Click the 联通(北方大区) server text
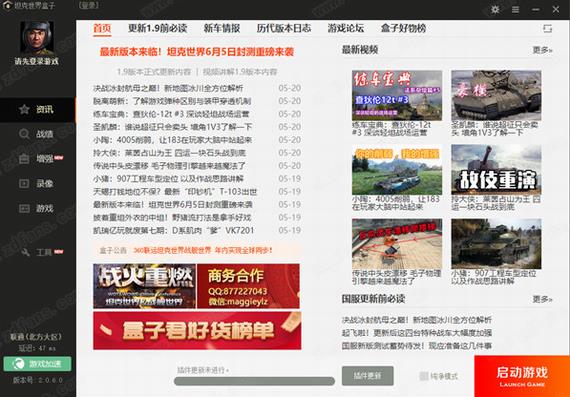This screenshot has height=397, width=570. coord(36,337)
